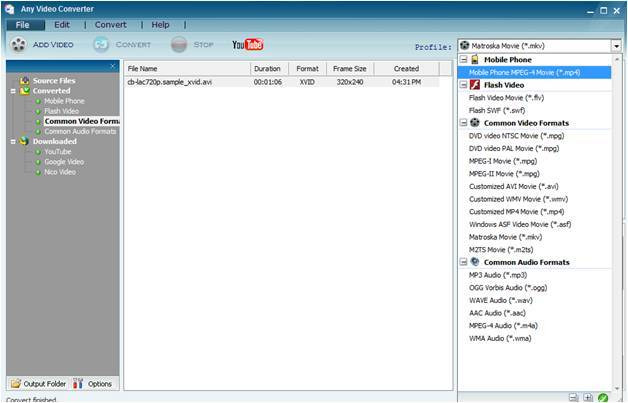Screen dimensions: 628x403
Task: Click the Add Video reel icon
Action: pyautogui.click(x=18, y=44)
